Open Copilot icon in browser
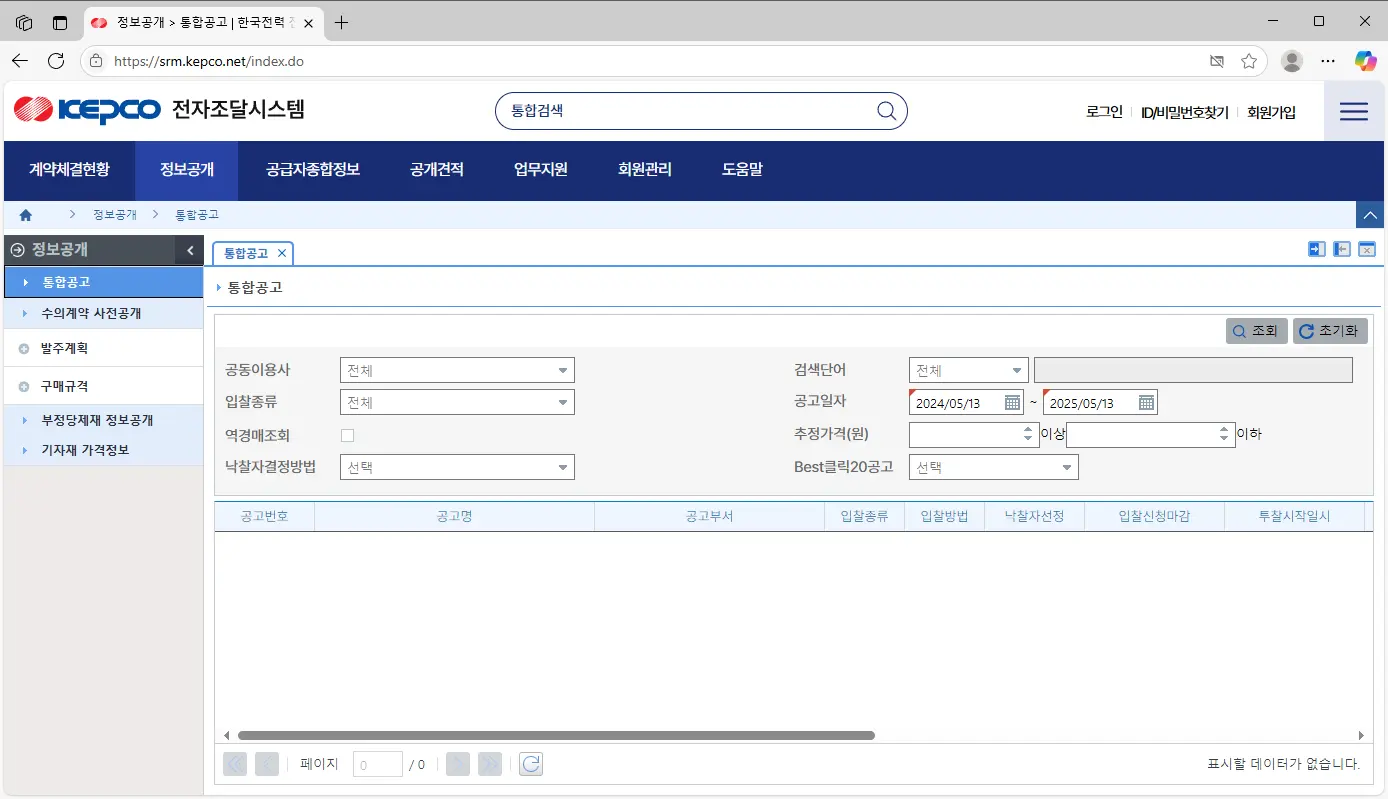The height and width of the screenshot is (799, 1388). (1365, 61)
